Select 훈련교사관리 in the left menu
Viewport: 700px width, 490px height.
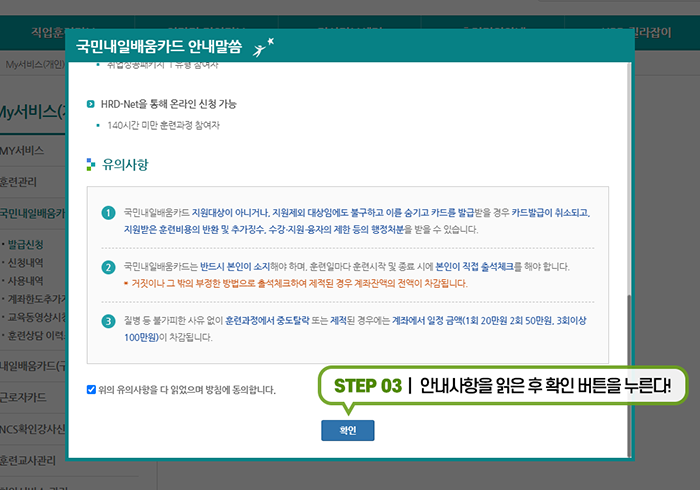[28, 460]
